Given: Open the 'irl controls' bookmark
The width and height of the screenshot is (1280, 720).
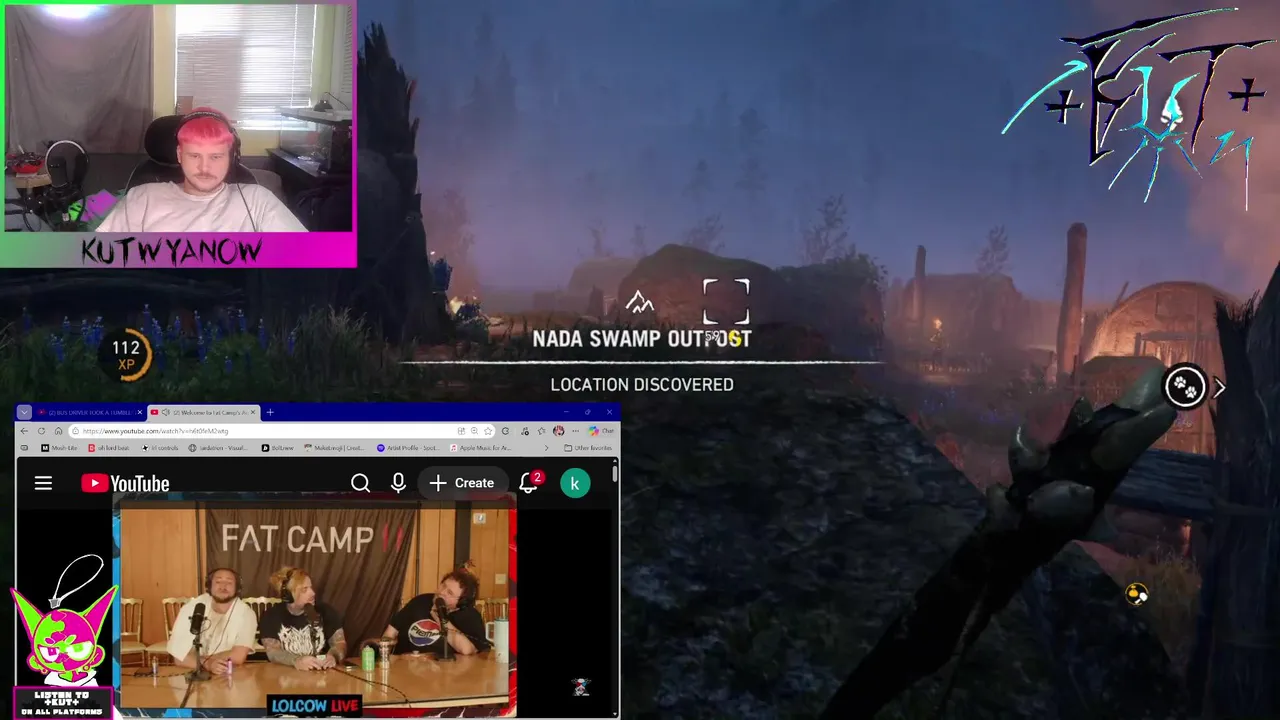Looking at the screenshot, I should (160, 448).
